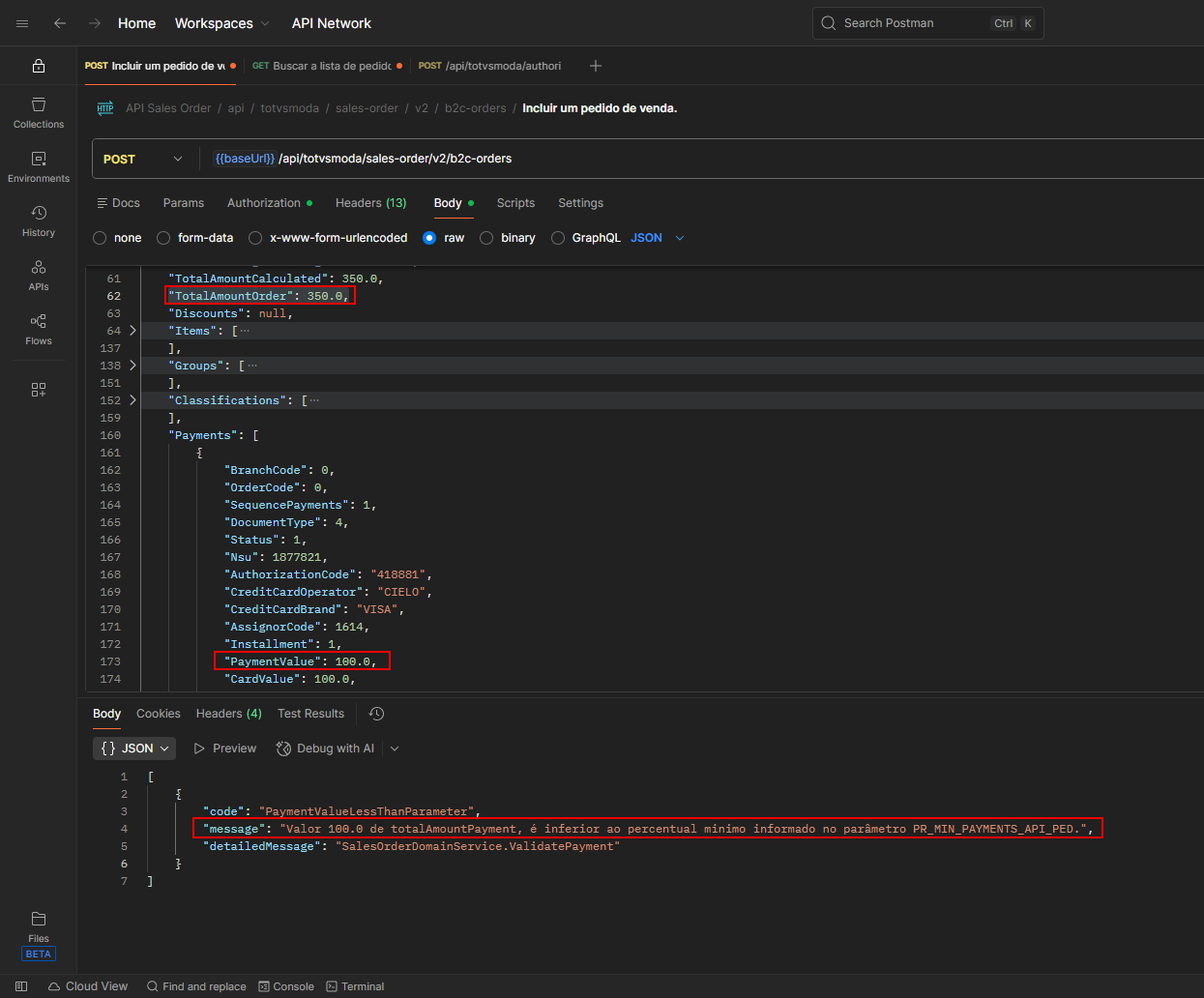The height and width of the screenshot is (998, 1204).
Task: Open the response JSON format dropdown
Action: pos(136,748)
